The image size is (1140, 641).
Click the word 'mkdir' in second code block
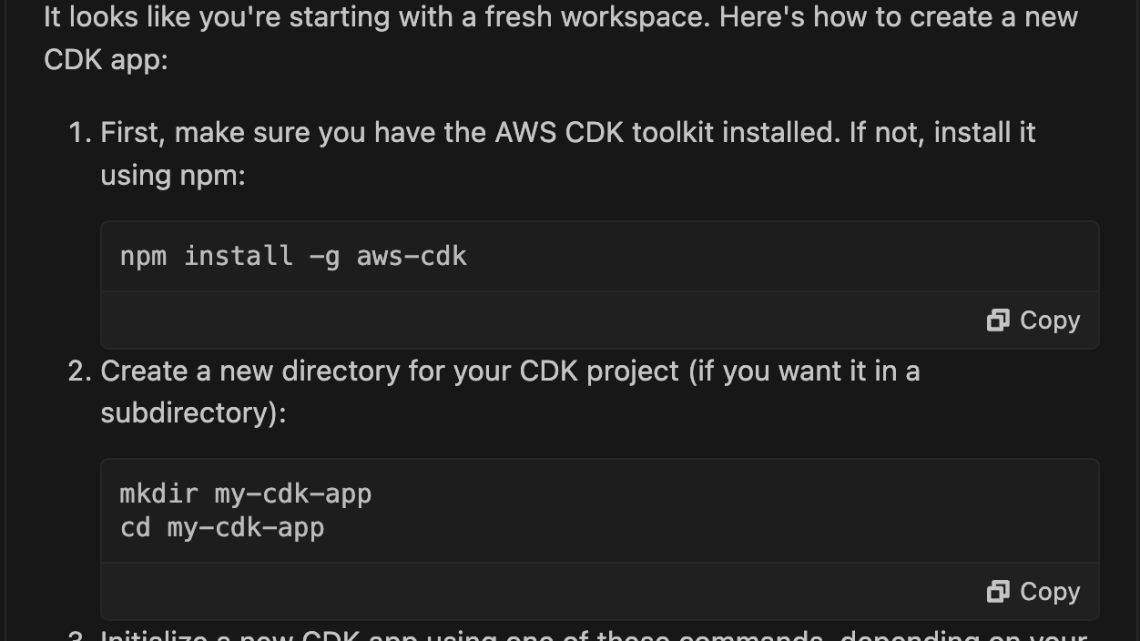point(158,494)
